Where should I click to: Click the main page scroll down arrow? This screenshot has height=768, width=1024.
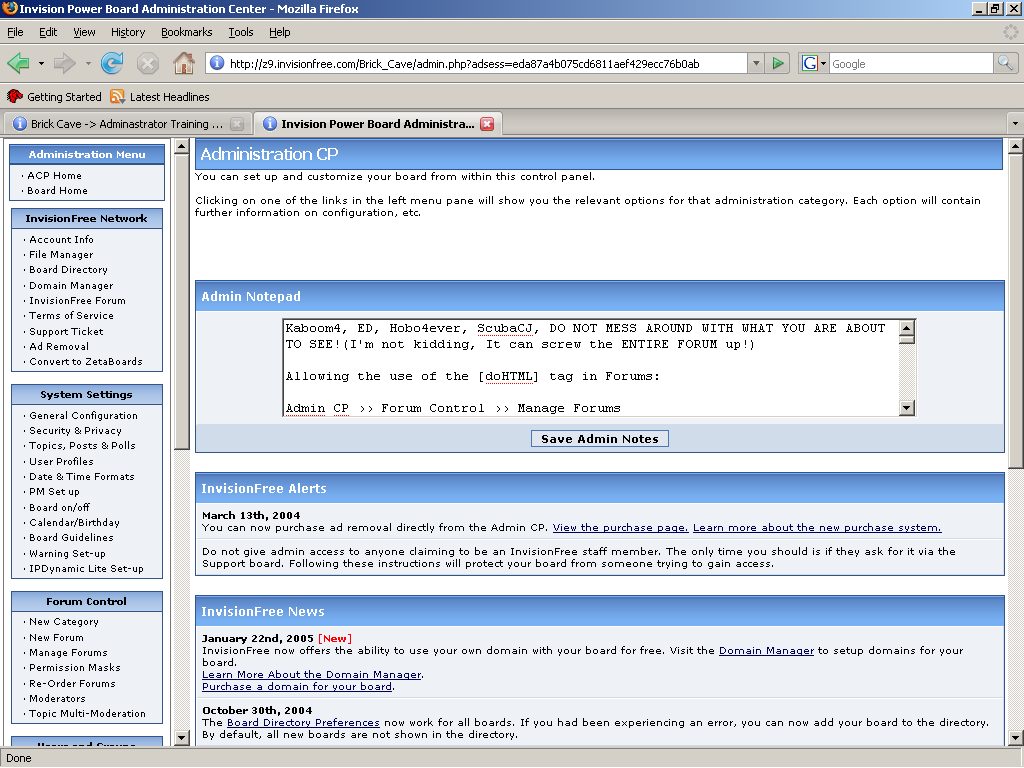click(1016, 739)
